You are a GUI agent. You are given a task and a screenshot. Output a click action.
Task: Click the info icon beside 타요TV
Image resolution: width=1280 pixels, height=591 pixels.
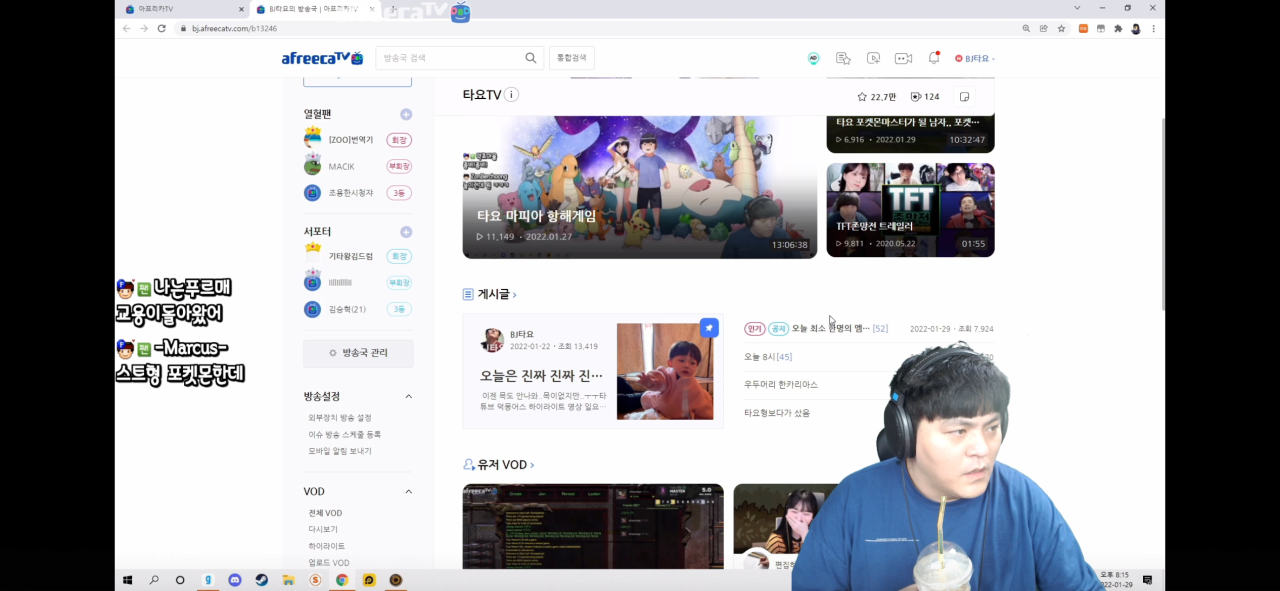pos(511,95)
